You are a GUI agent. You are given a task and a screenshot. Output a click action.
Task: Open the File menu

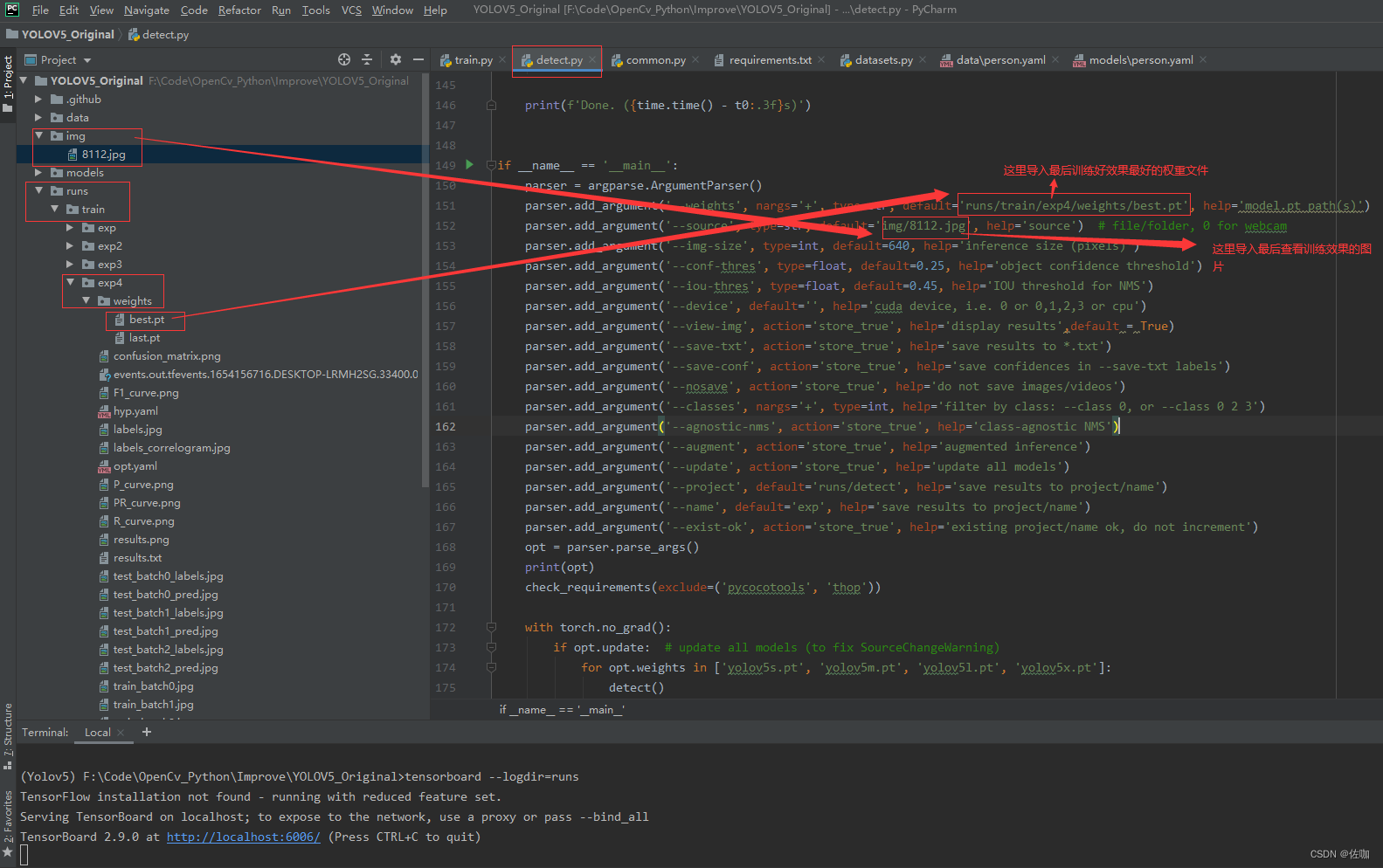(40, 10)
